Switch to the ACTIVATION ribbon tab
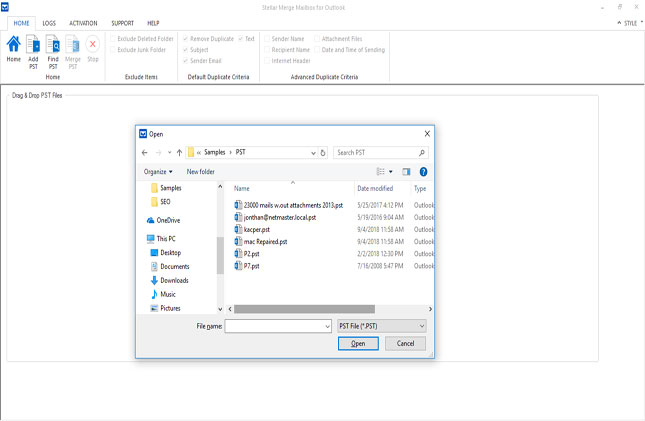 [x=83, y=23]
